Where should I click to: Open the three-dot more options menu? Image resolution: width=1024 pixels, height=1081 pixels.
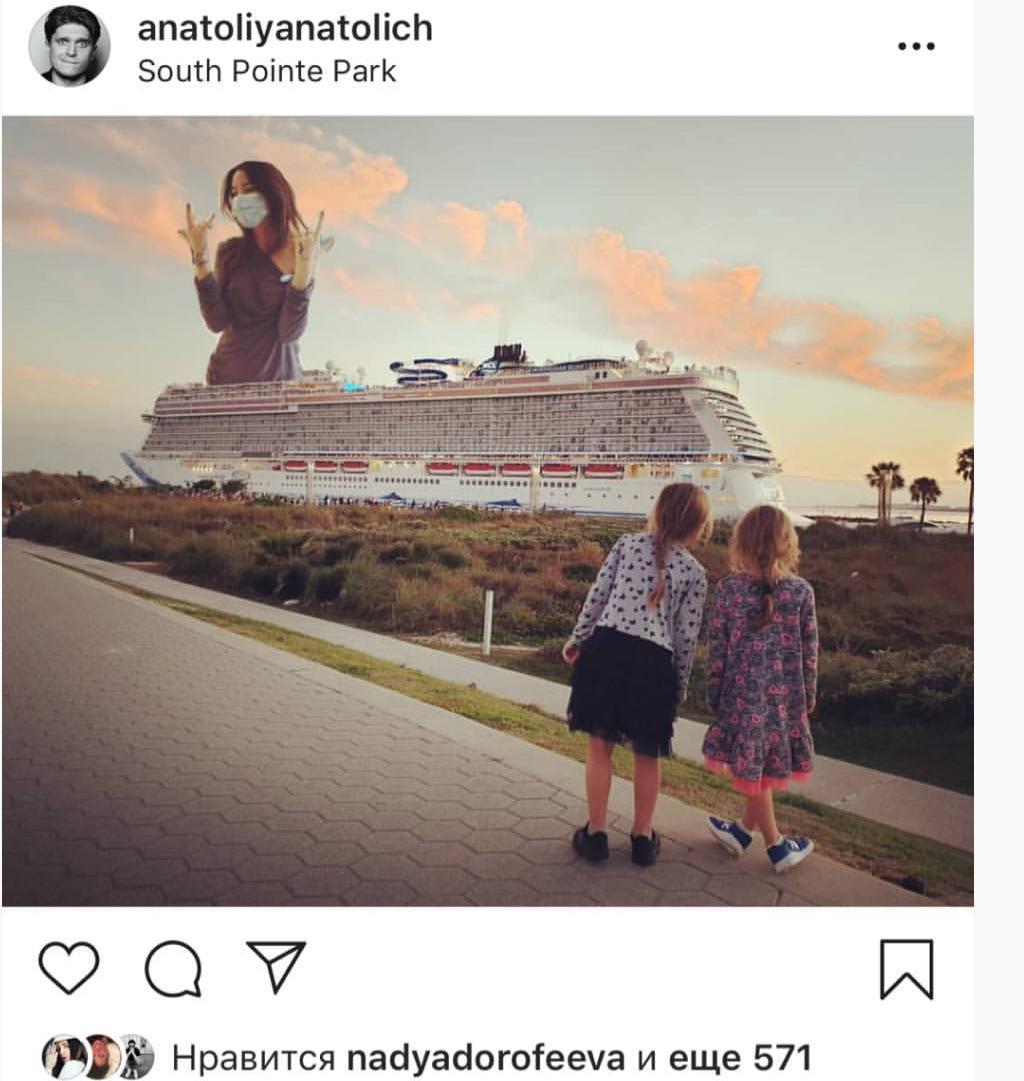pyautogui.click(x=916, y=46)
